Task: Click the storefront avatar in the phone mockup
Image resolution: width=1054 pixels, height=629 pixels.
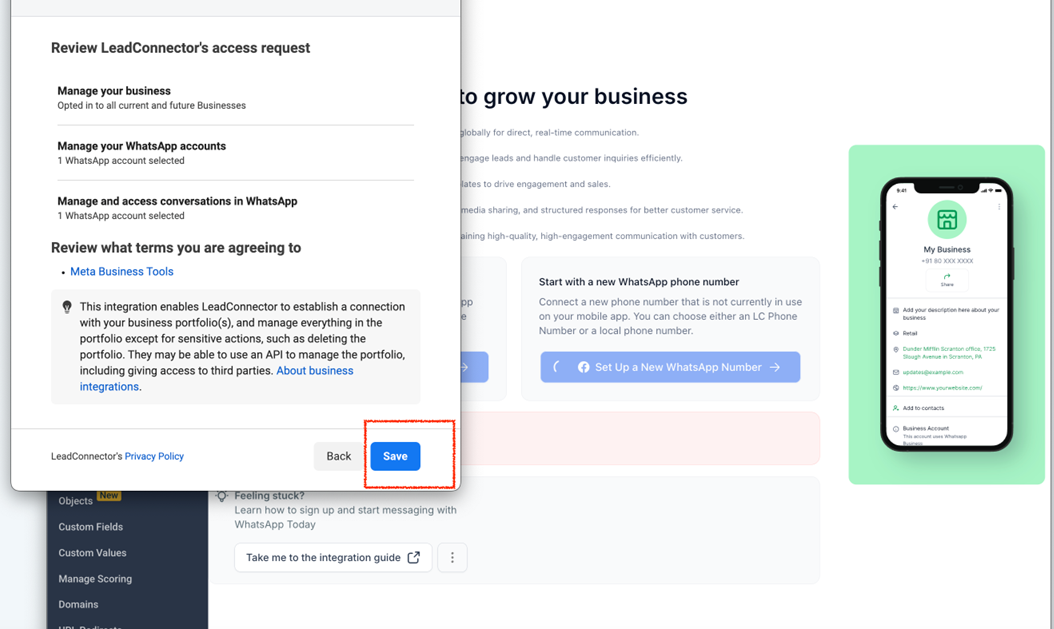Action: [946, 219]
